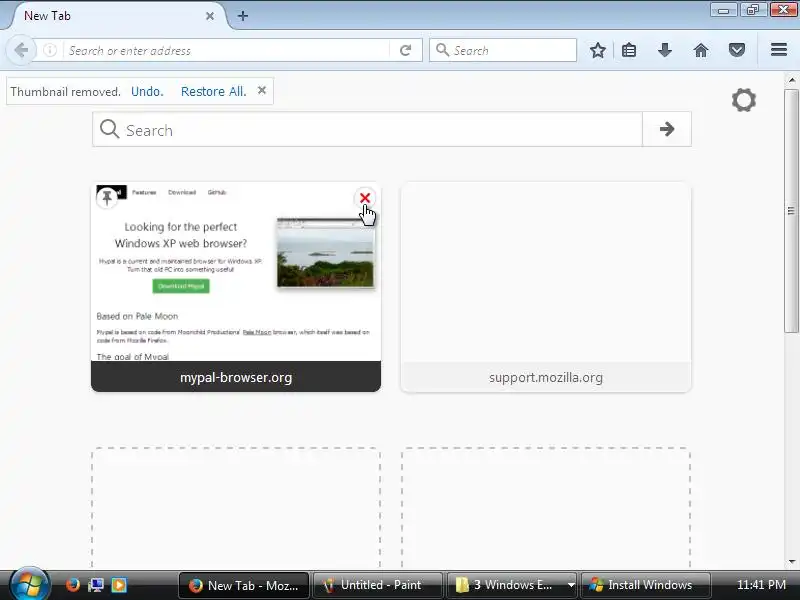The height and width of the screenshot is (600, 800).
Task: Expand the 3 Windows Explorer group arrow
Action: [x=571, y=585]
